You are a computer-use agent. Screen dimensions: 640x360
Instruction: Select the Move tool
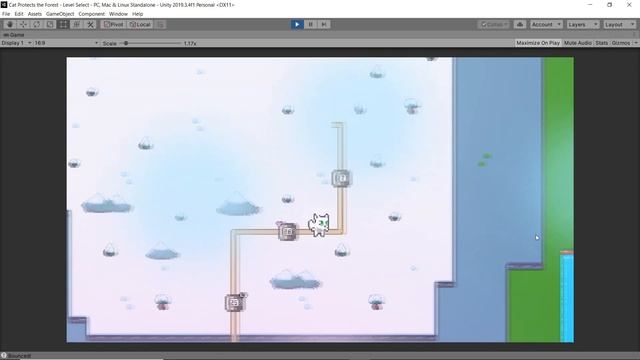[23, 24]
